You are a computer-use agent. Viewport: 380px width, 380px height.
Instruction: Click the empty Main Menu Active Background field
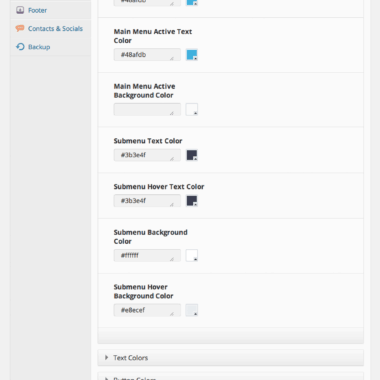pyautogui.click(x=147, y=109)
